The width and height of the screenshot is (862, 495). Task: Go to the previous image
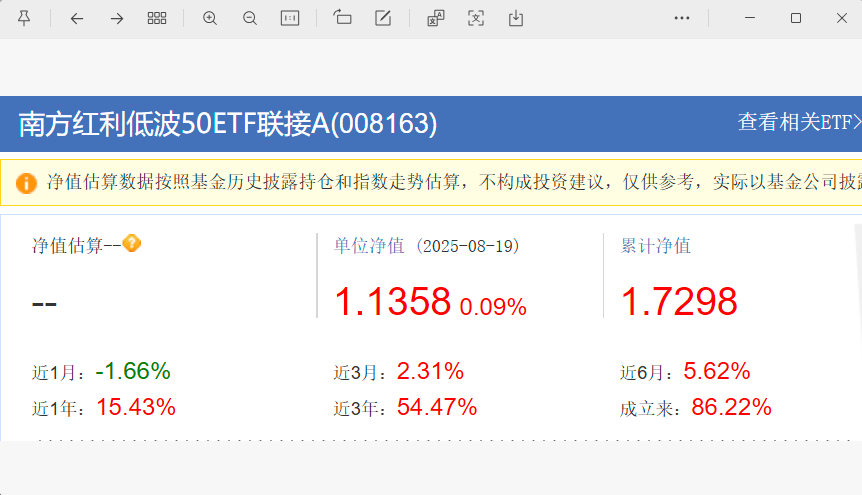(x=77, y=19)
